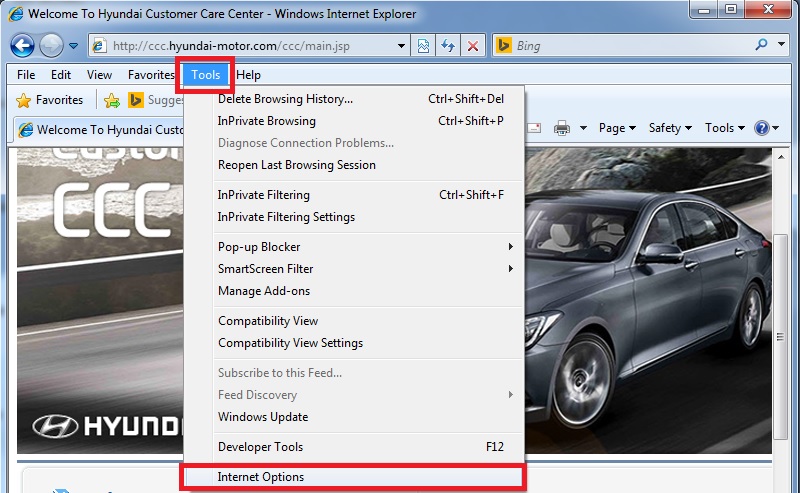The image size is (800, 493).
Task: Open the Favorites menu in menu bar
Action: pos(151,75)
